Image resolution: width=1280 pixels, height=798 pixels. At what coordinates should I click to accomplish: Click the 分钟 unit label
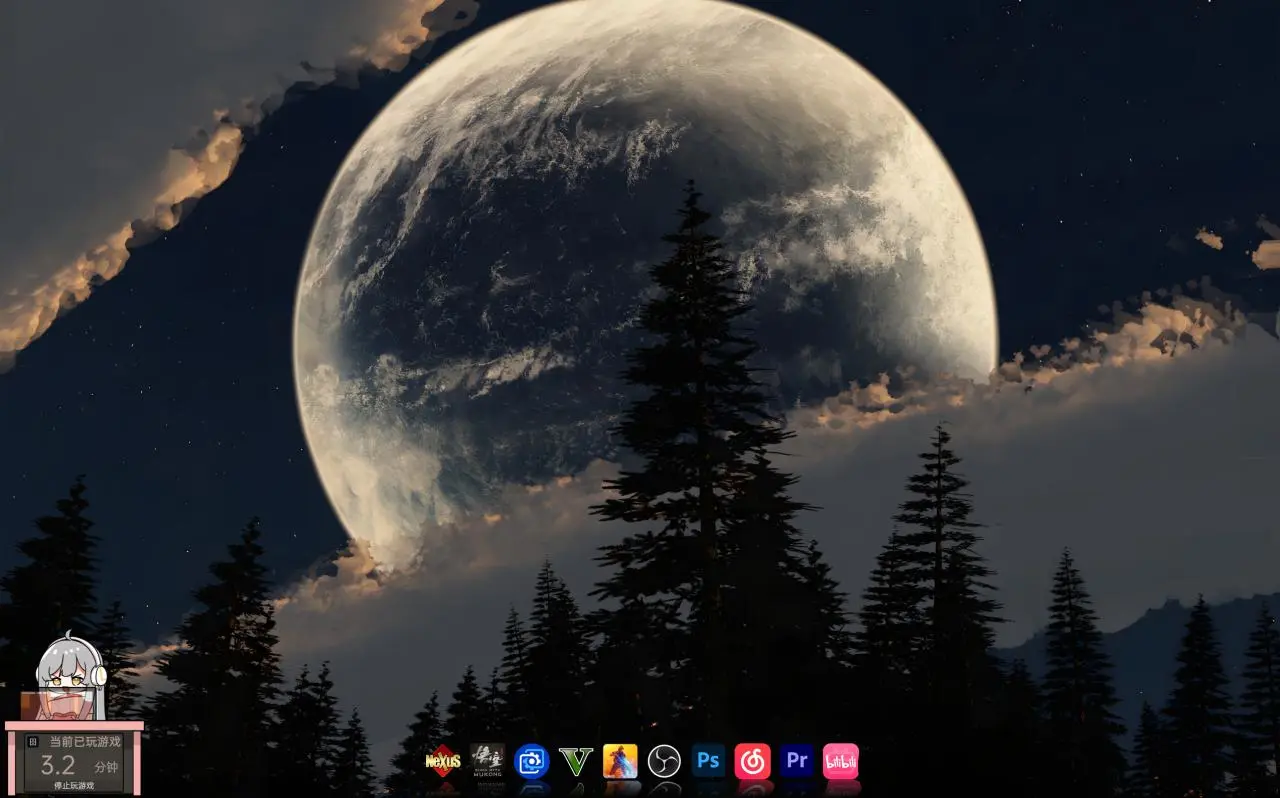coord(107,767)
